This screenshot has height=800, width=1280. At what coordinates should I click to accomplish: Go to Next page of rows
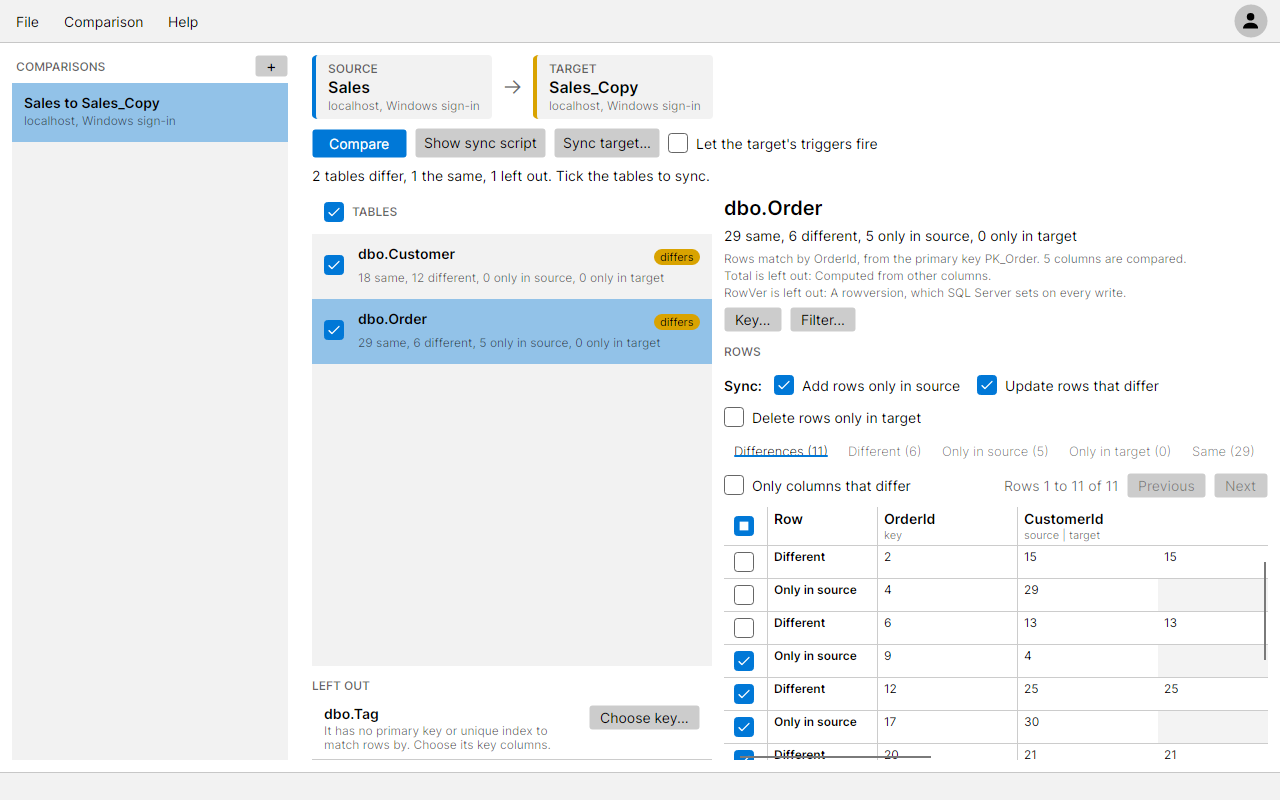tap(1240, 486)
